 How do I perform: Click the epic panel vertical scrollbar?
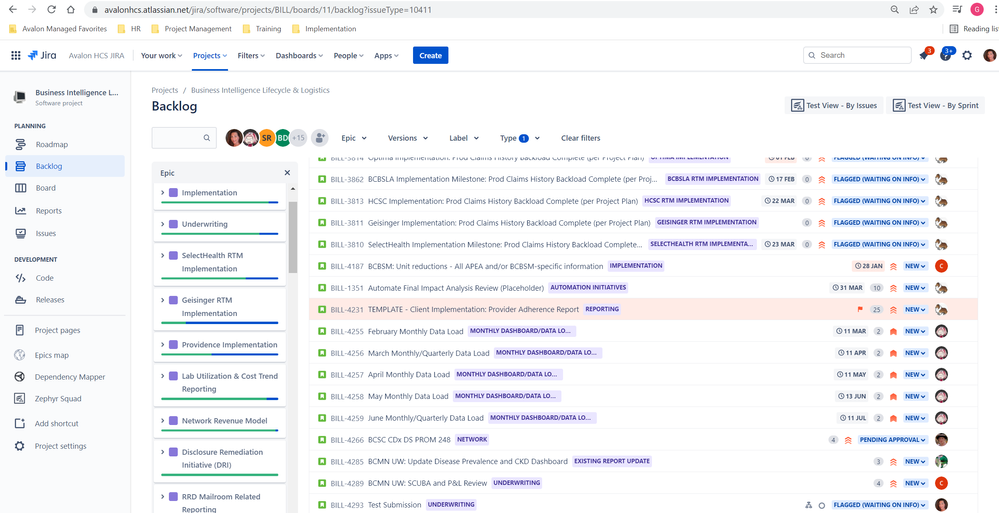pyautogui.click(x=292, y=237)
